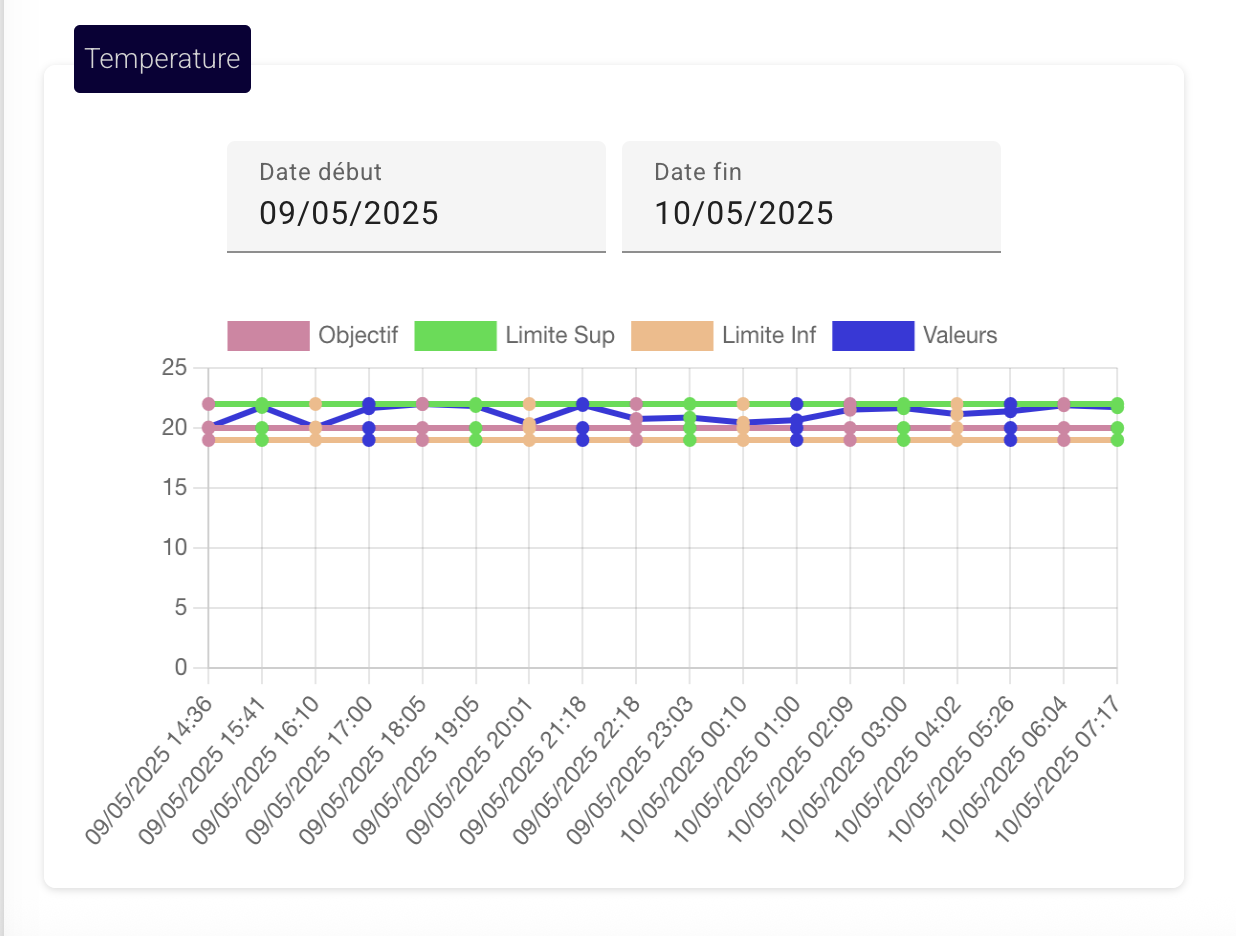Click the green Limite Sup legend swatch
The image size is (1236, 936).
pyautogui.click(x=455, y=336)
